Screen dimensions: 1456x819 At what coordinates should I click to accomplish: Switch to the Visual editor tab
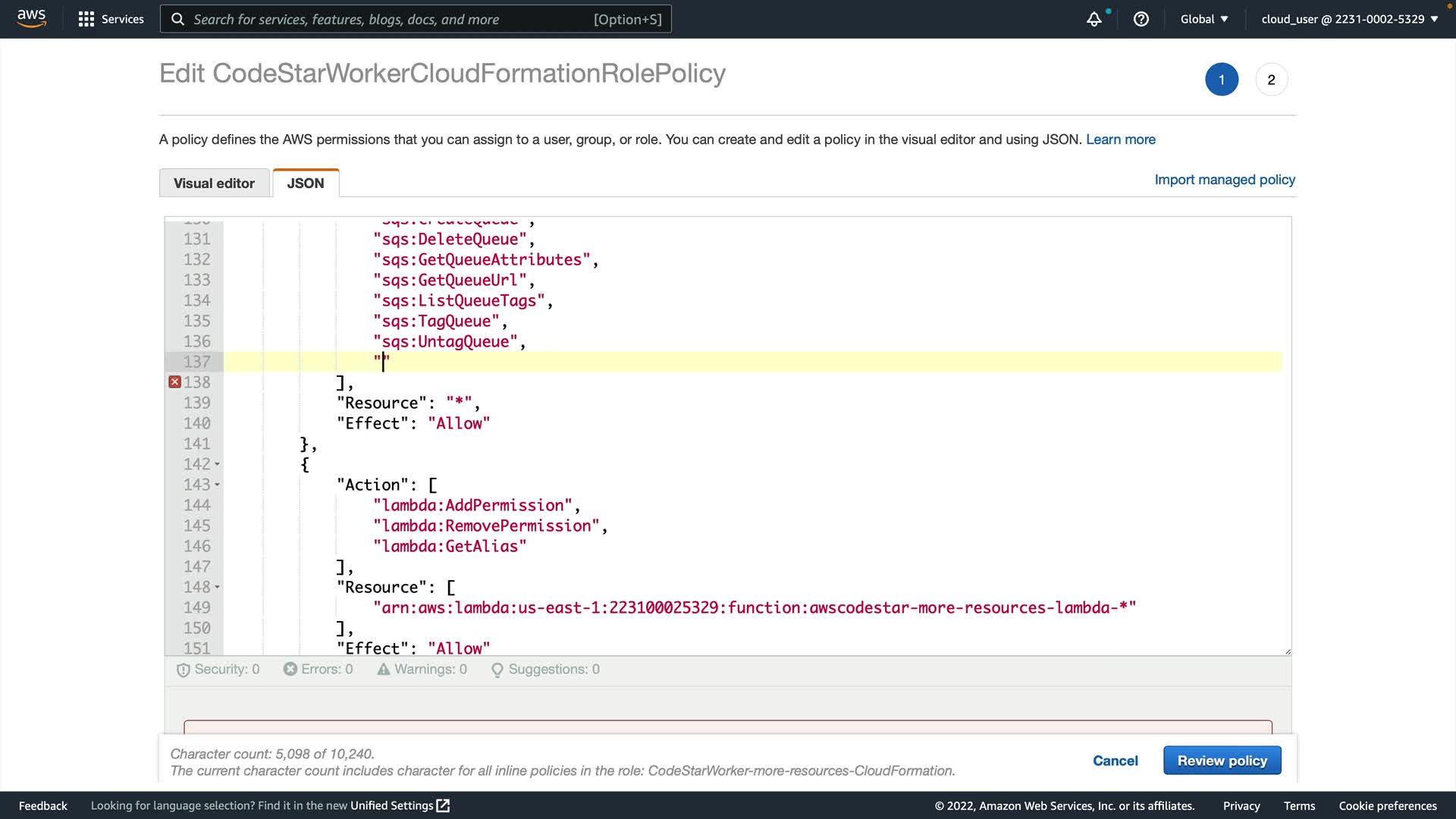tap(214, 184)
